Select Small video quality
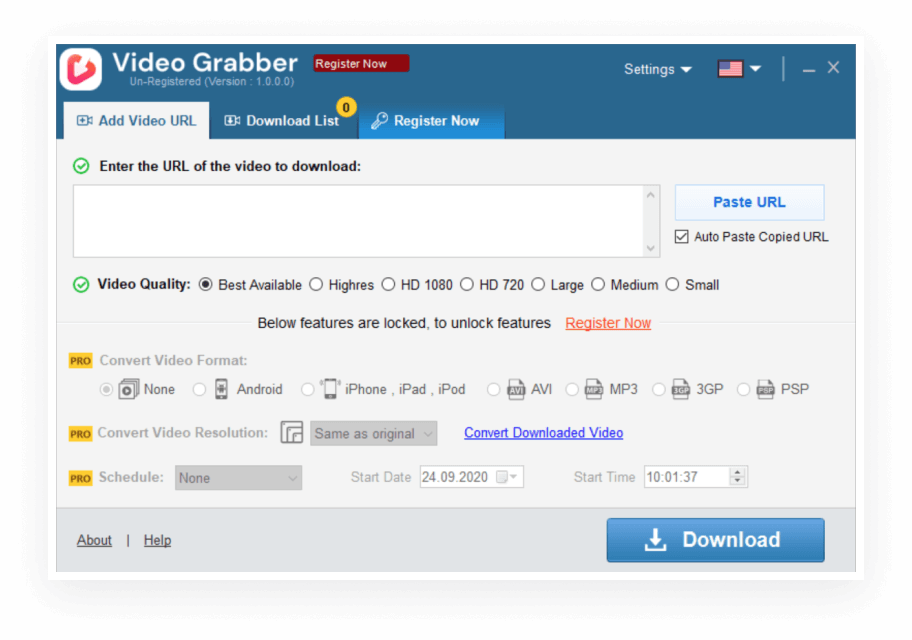 pyautogui.click(x=672, y=285)
